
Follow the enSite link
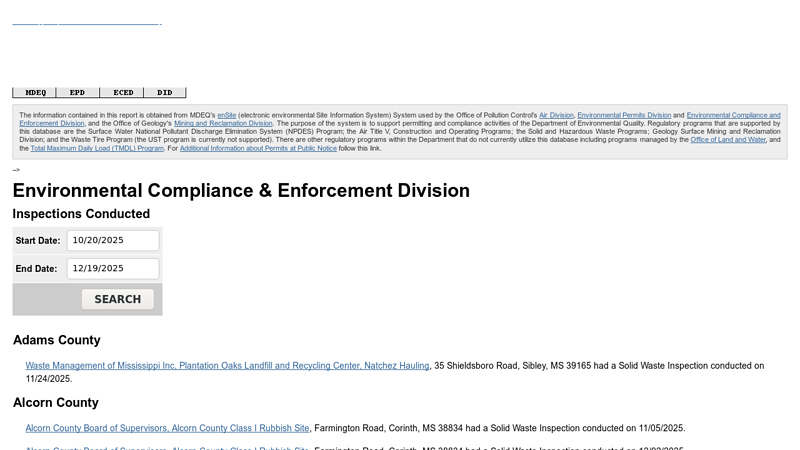[227, 115]
